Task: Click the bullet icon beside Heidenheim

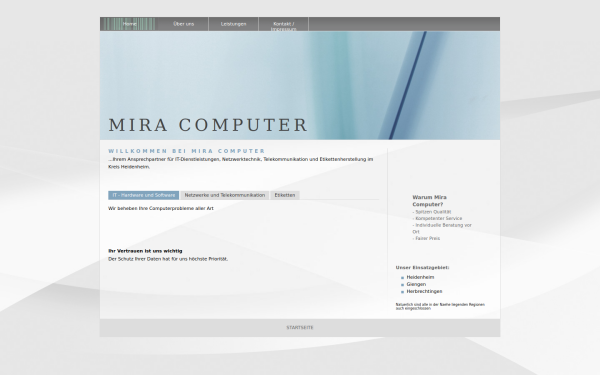Action: click(402, 278)
